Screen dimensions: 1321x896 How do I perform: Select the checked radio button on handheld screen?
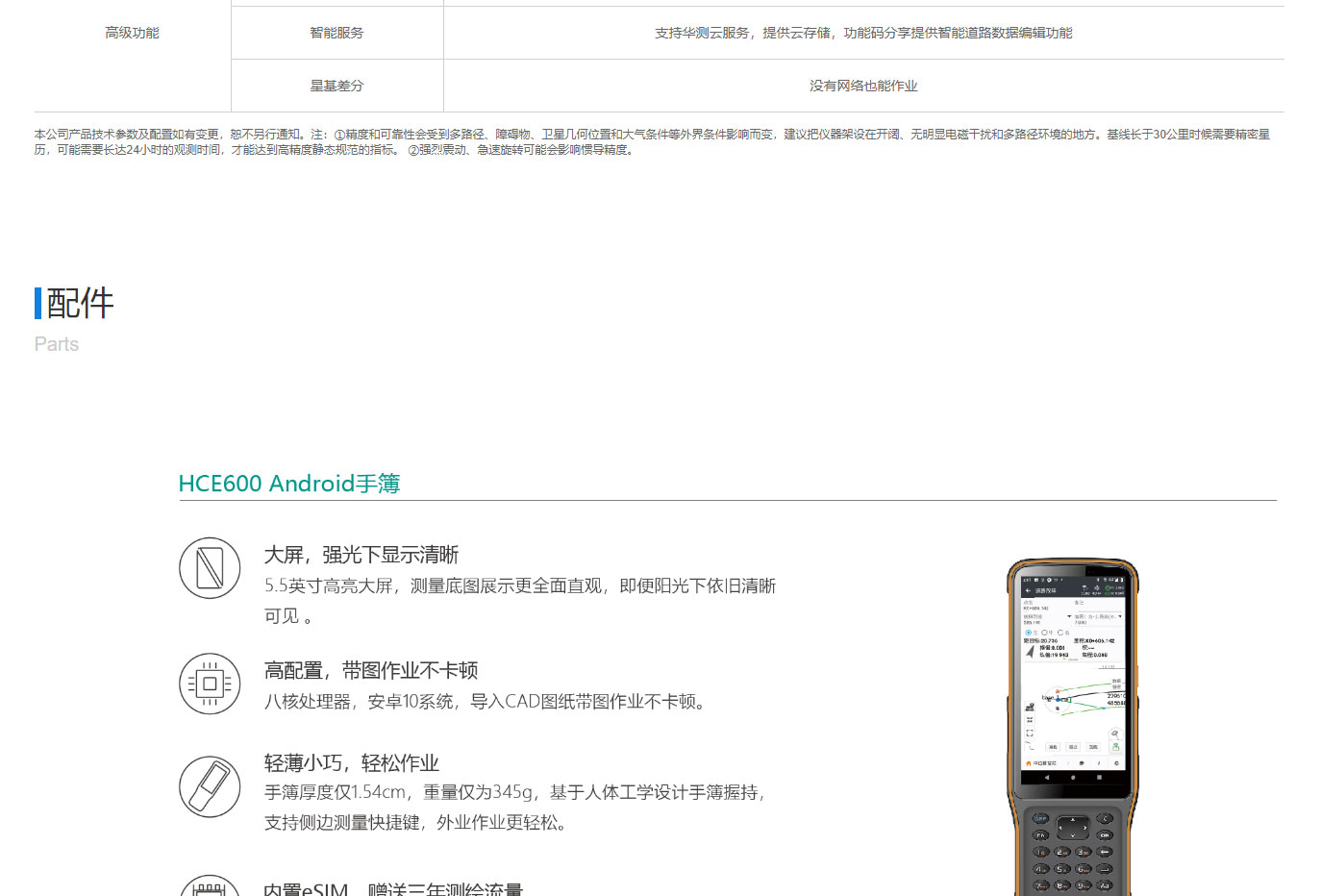click(x=1028, y=633)
